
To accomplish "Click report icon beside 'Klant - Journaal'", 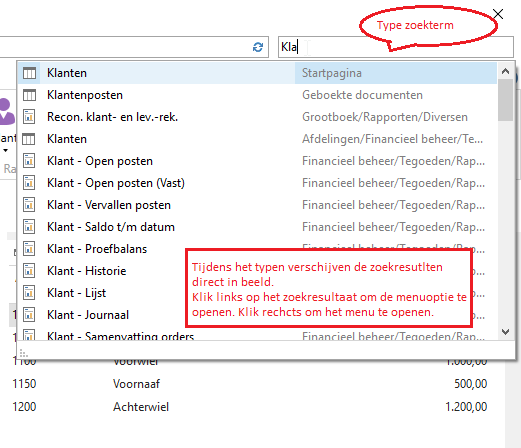I will tap(29, 315).
